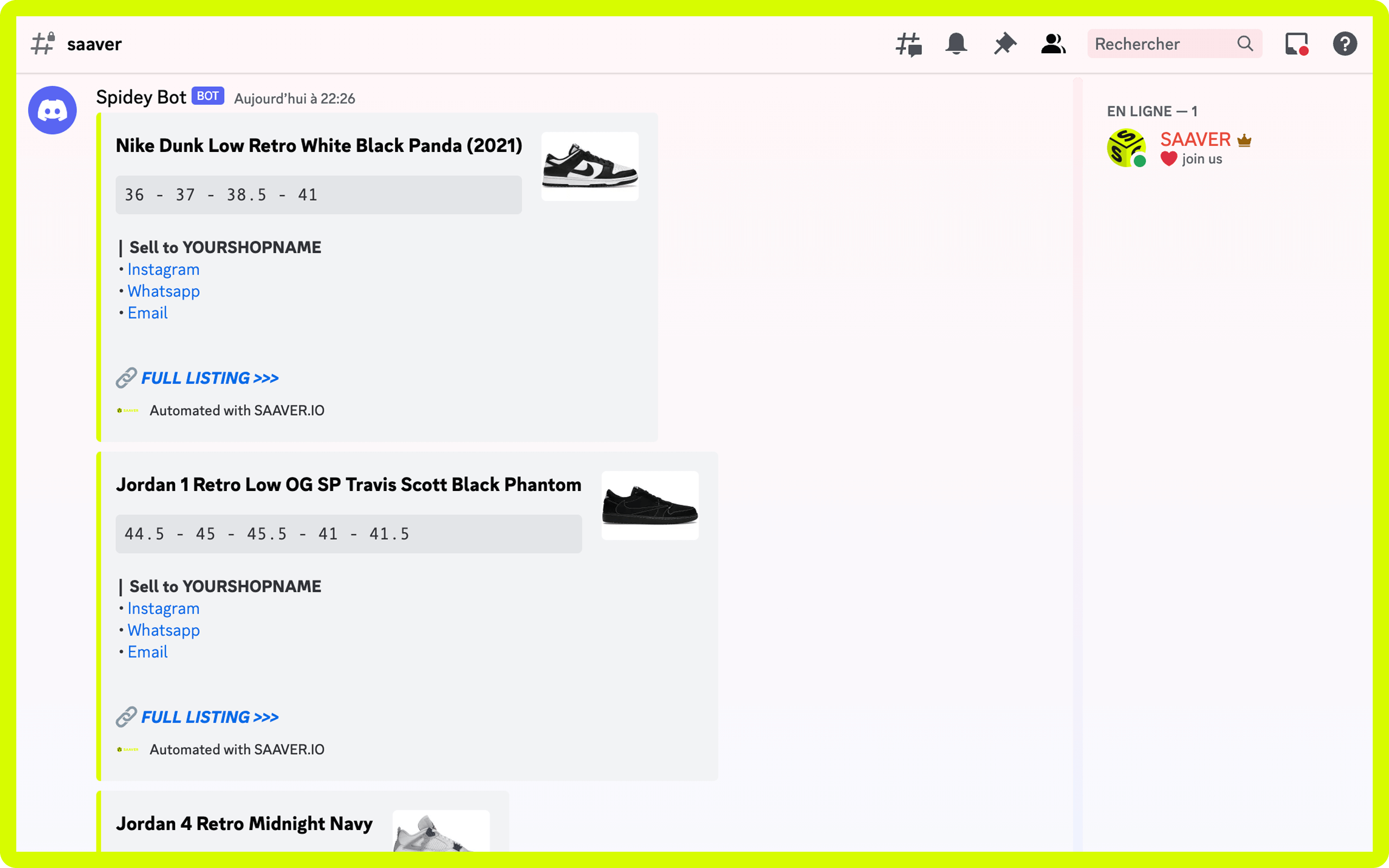
Task: Open Whatsapp link in Nike Dunk card
Action: point(163,291)
